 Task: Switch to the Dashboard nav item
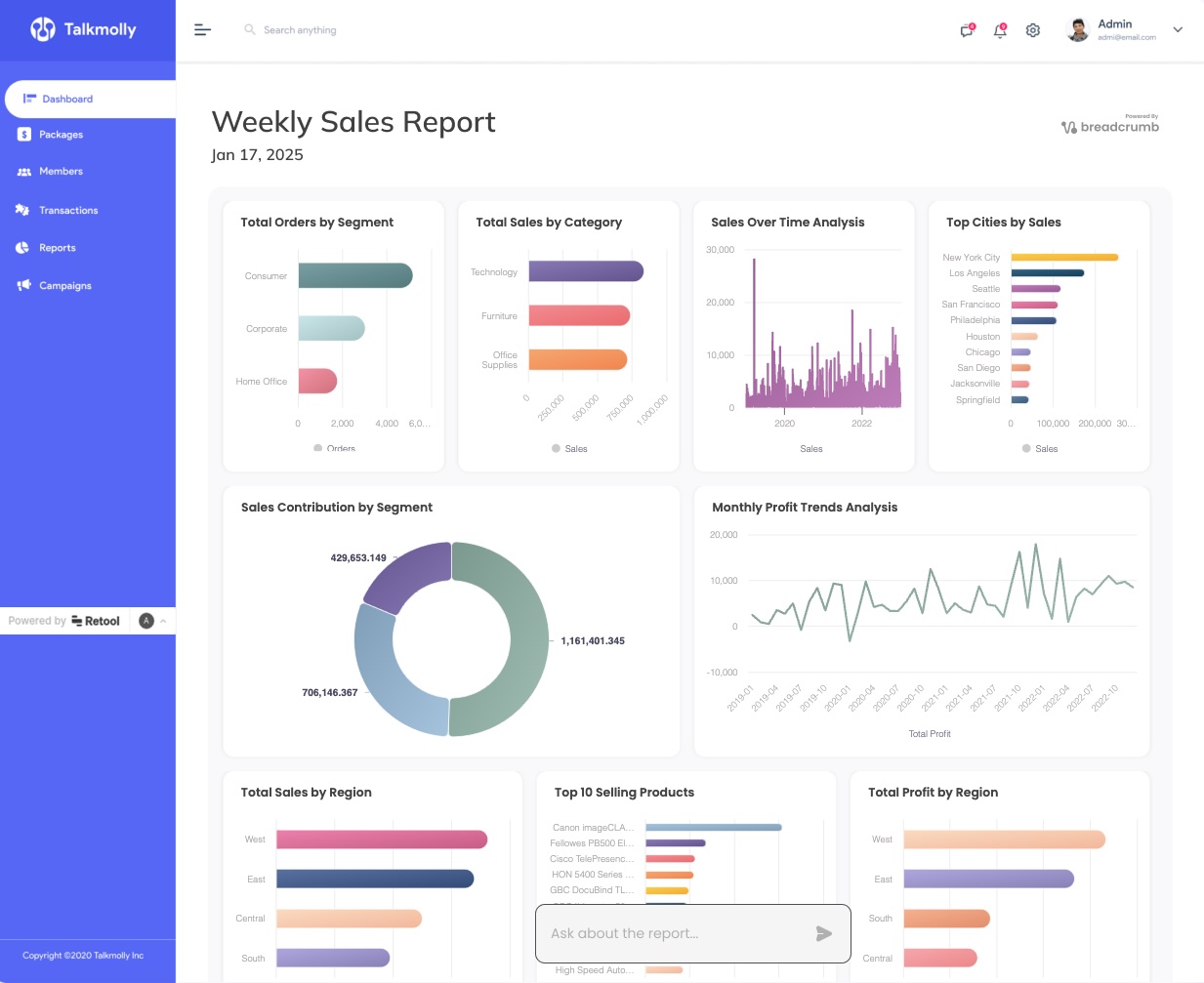point(67,99)
